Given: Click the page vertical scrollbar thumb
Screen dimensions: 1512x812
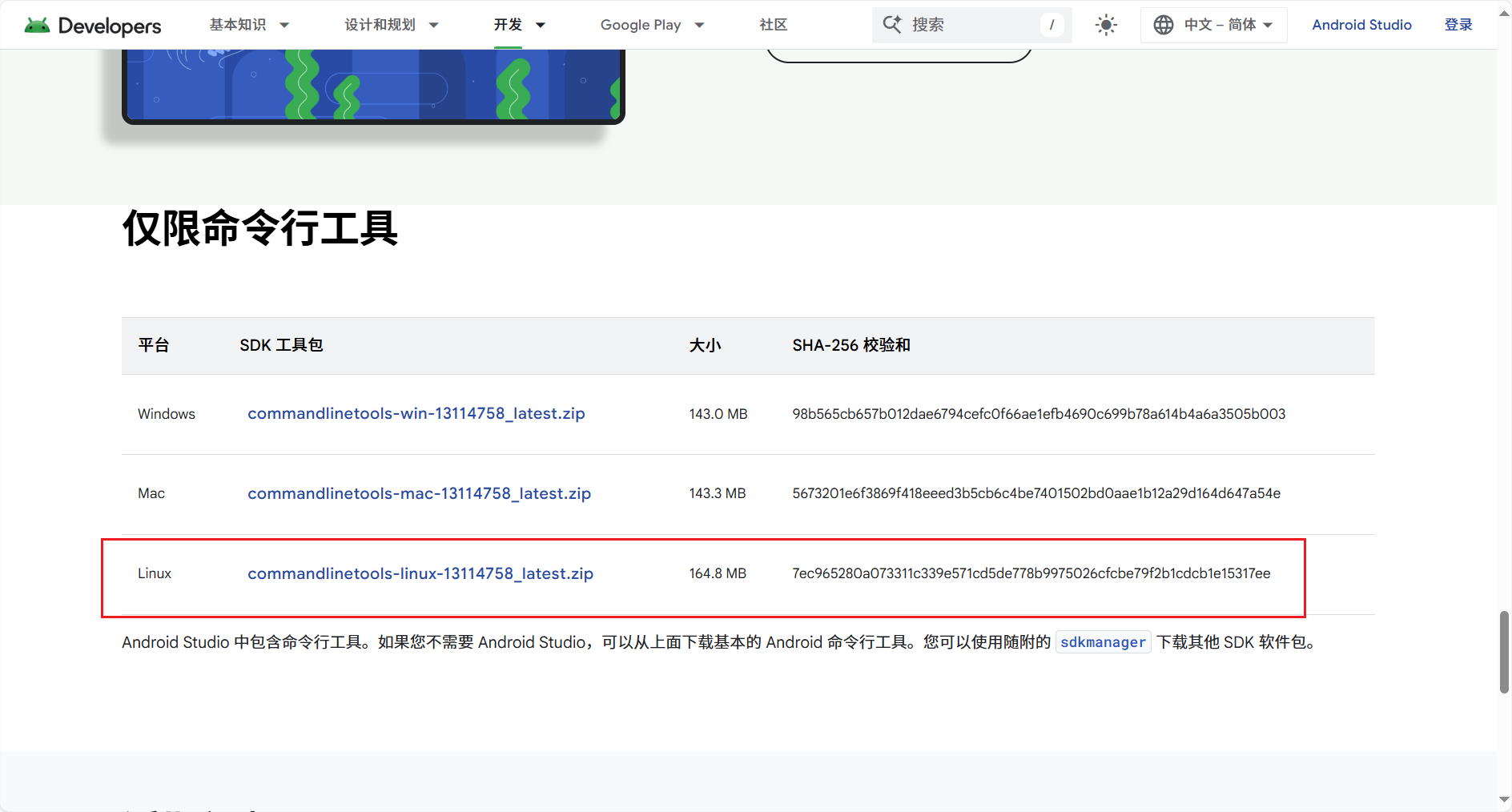Looking at the screenshot, I should click(1504, 652).
